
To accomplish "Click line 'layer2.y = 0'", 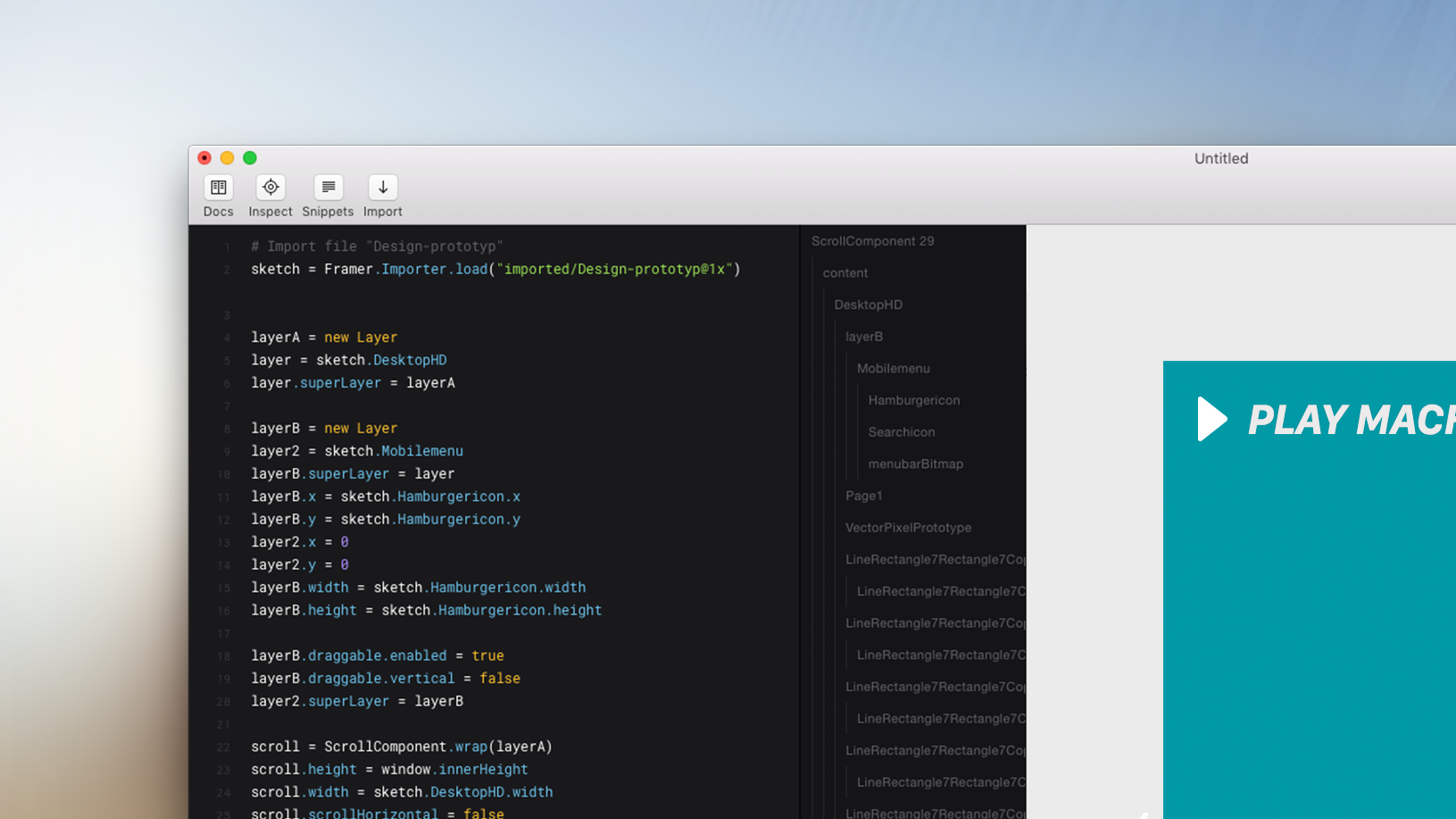I will click(300, 565).
